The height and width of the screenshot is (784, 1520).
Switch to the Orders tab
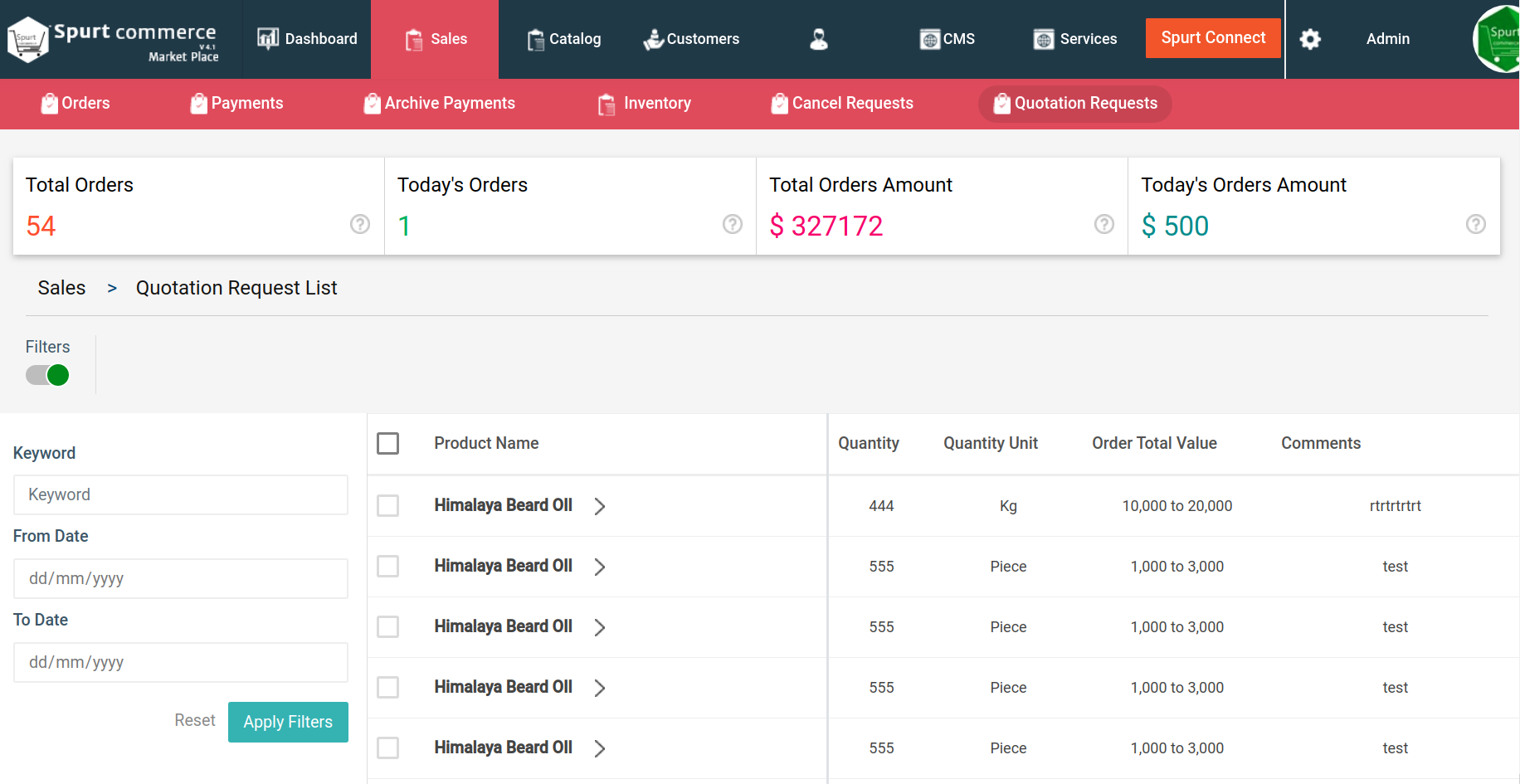point(76,103)
